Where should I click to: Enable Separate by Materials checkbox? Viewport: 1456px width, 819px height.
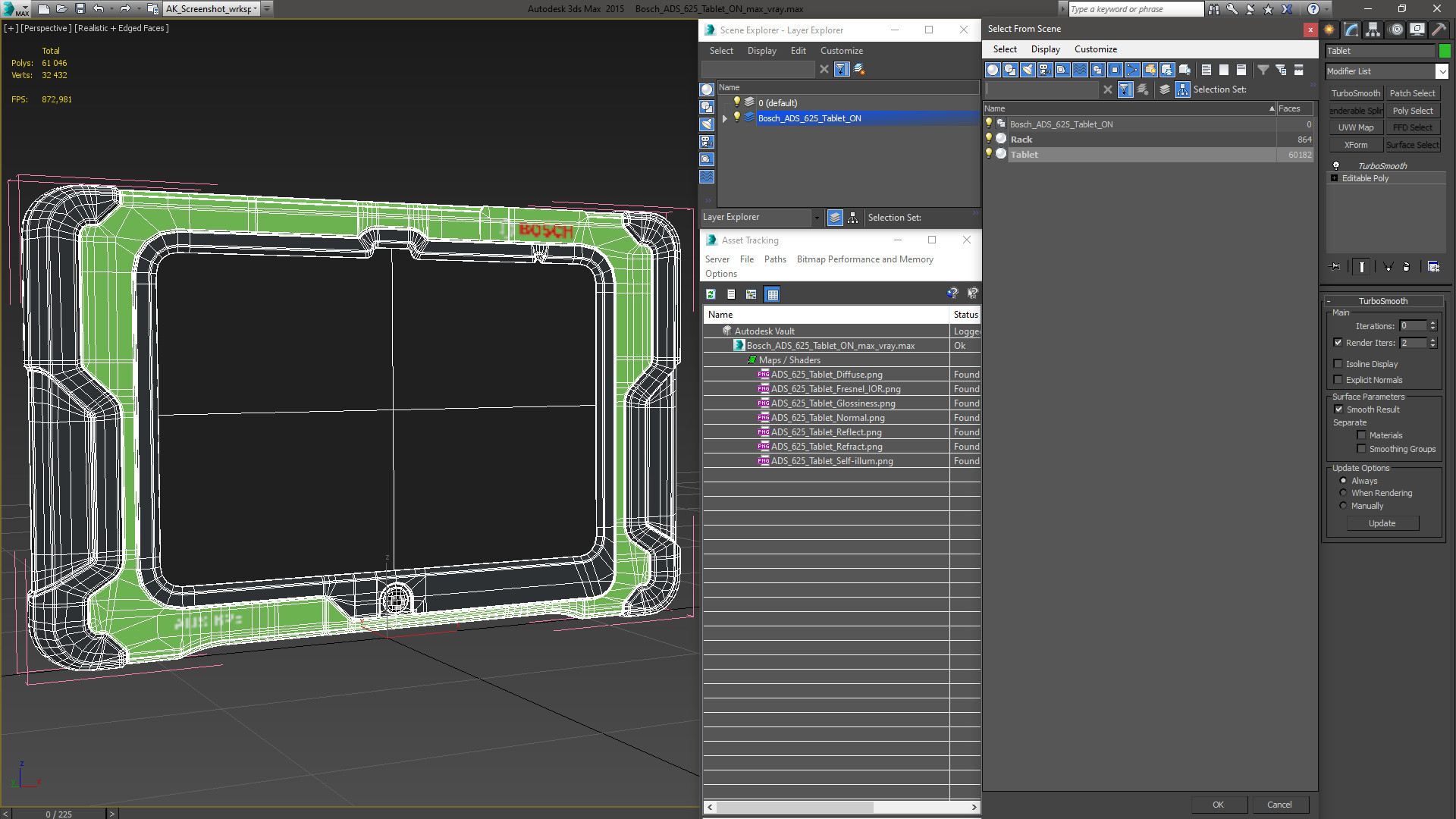(x=1362, y=435)
